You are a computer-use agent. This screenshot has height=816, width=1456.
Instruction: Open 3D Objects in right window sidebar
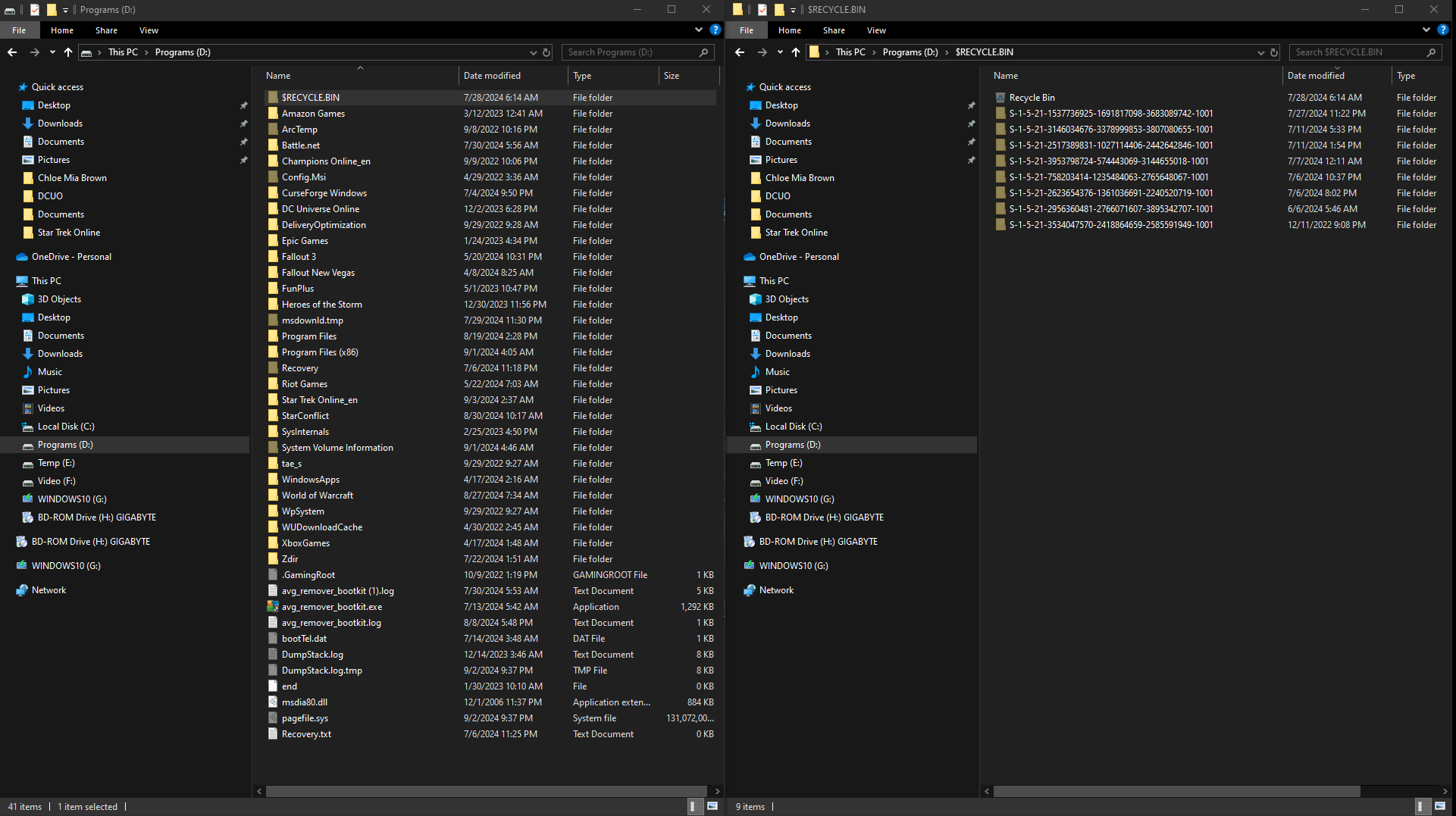click(x=787, y=299)
